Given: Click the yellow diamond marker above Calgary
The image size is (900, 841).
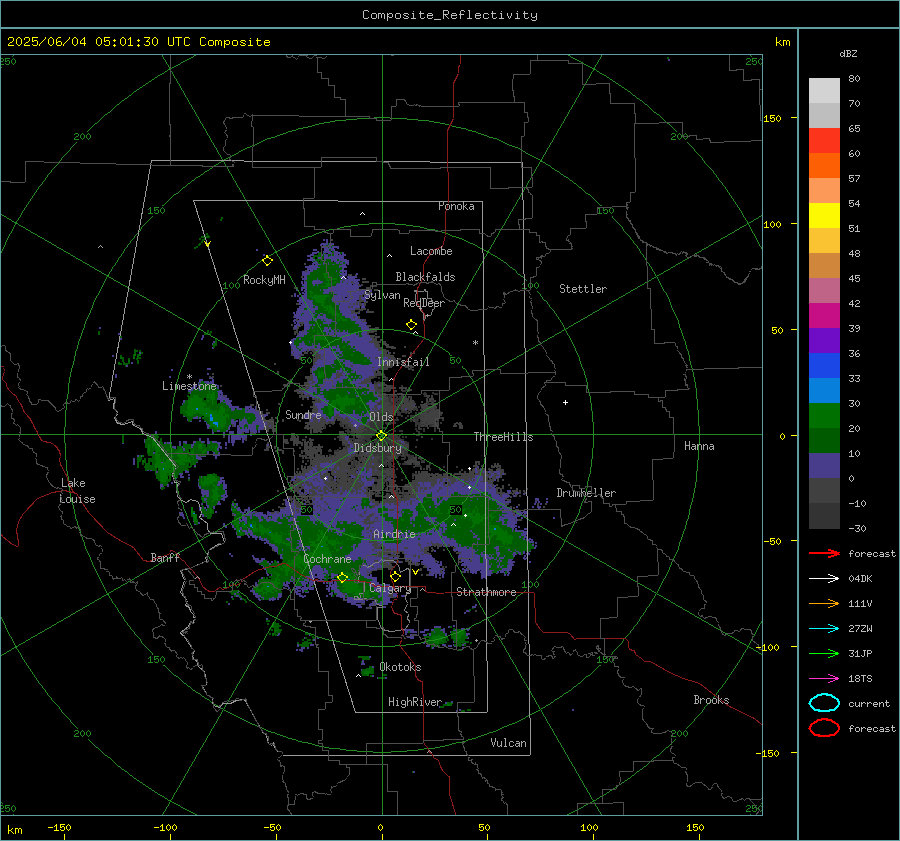Looking at the screenshot, I should 395,576.
